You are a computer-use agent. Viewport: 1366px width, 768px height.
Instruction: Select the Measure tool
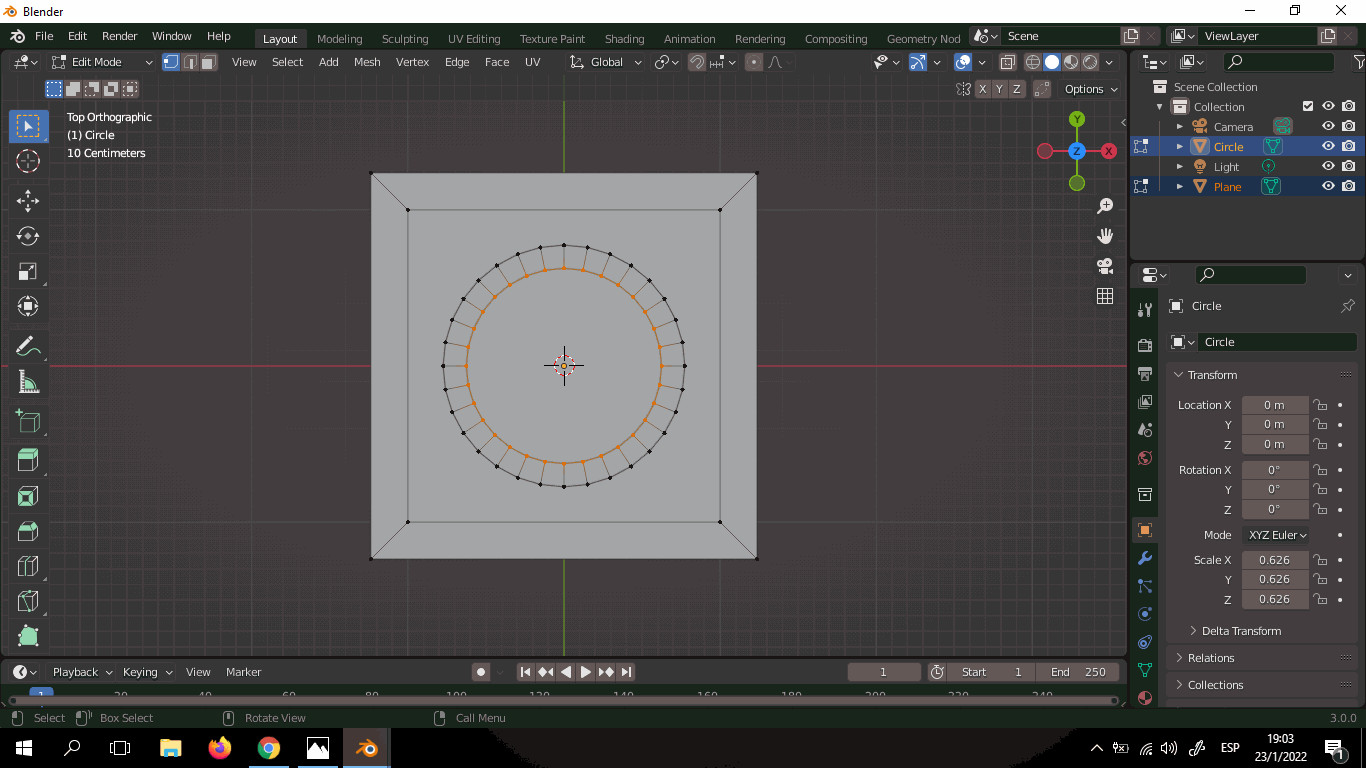coord(28,382)
